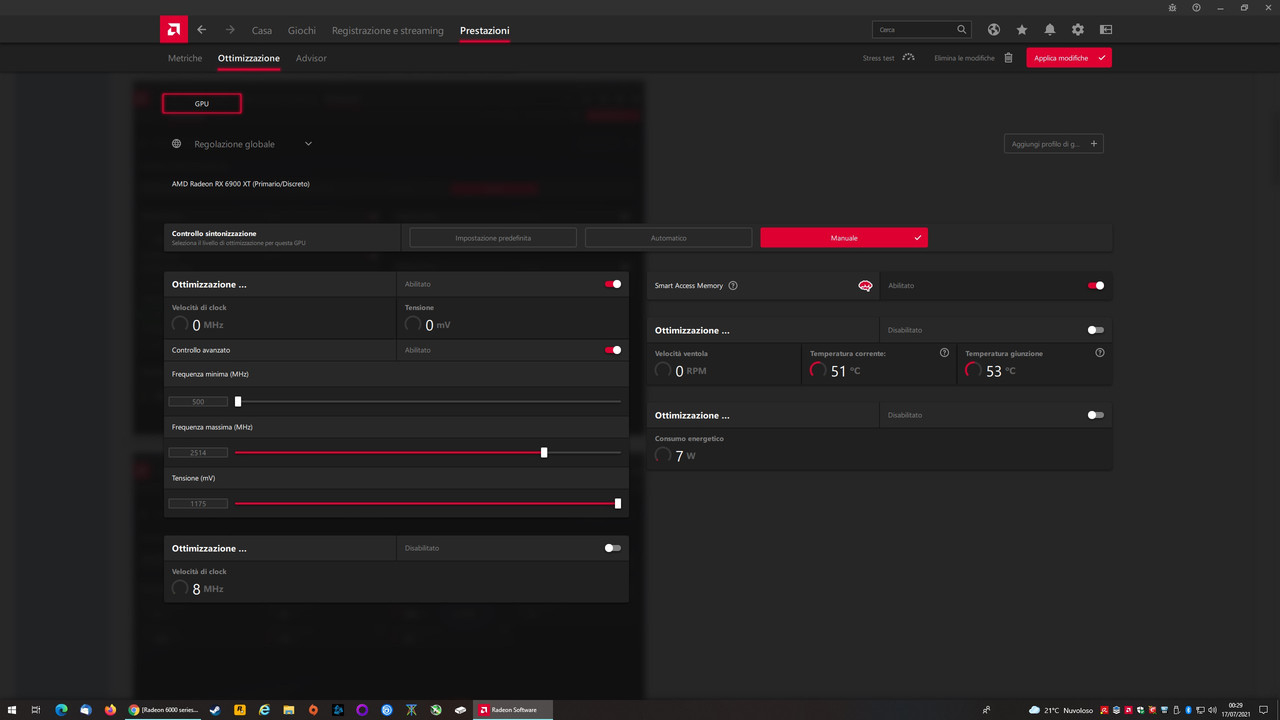Switch to the Casa tab
The image size is (1280, 720).
click(x=262, y=31)
